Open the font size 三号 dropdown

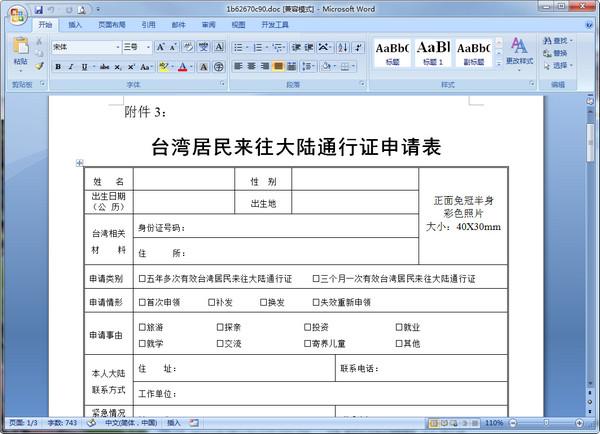tap(148, 47)
